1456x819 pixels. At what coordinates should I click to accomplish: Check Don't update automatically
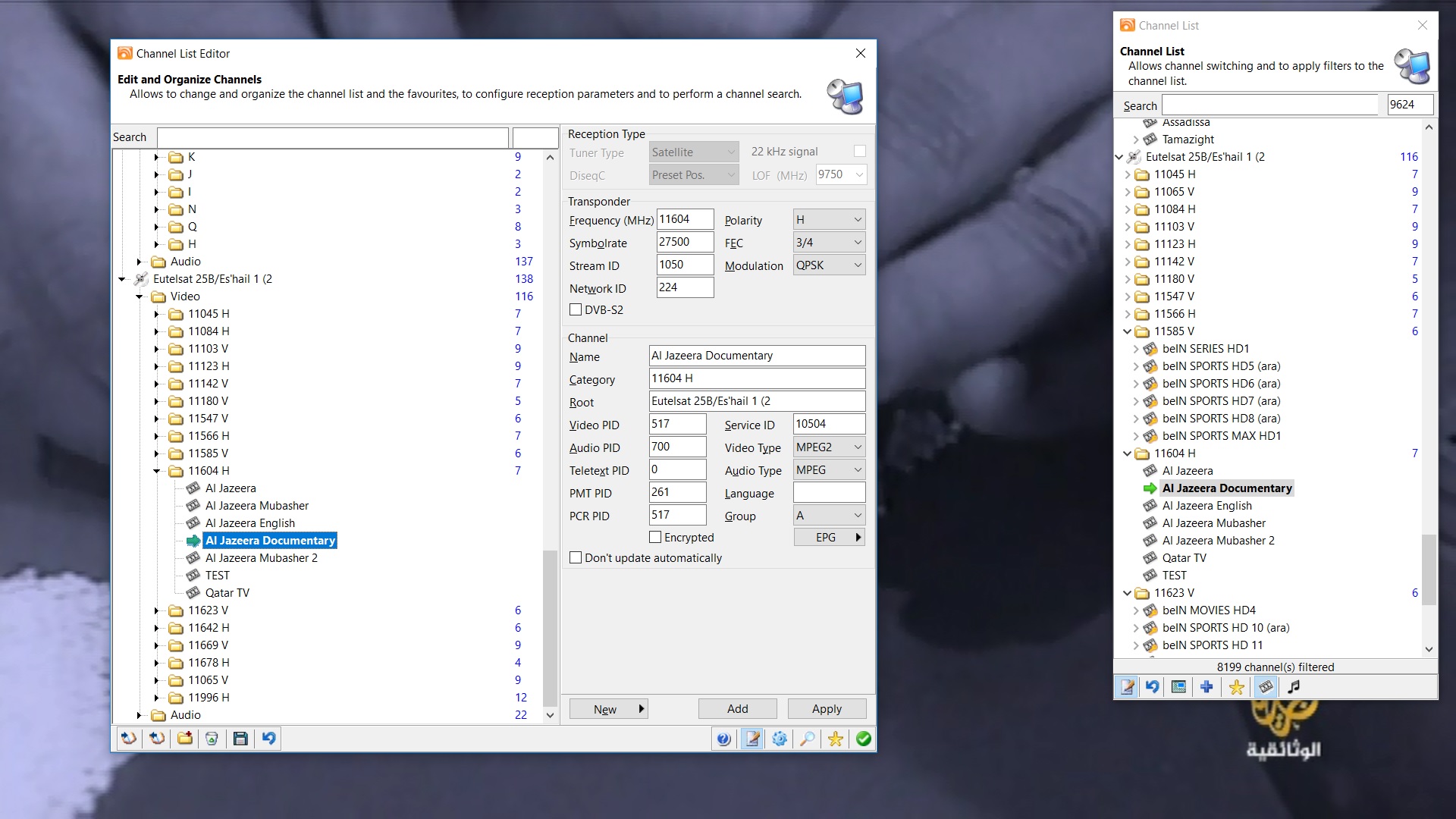(x=576, y=558)
